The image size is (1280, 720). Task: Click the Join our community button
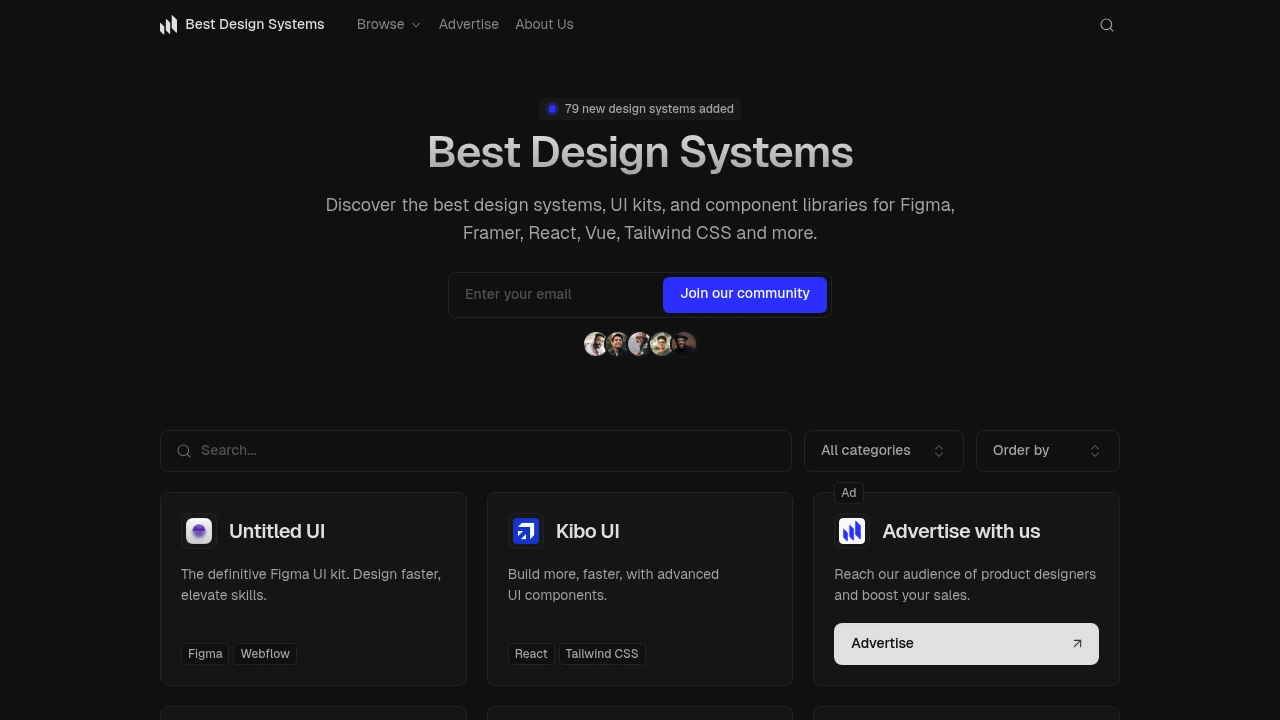pos(744,294)
